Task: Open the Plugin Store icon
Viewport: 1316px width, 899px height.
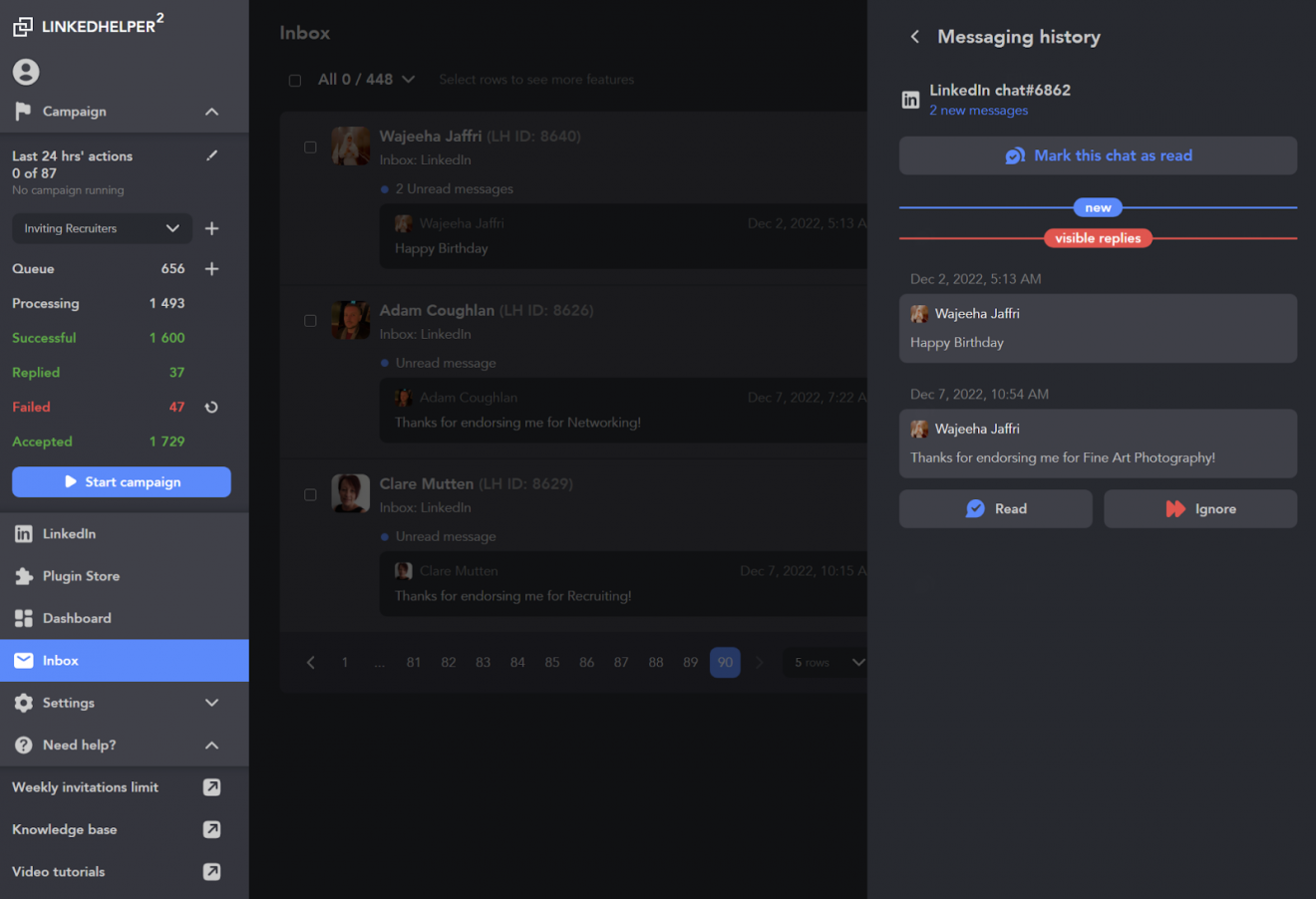Action: 23,576
